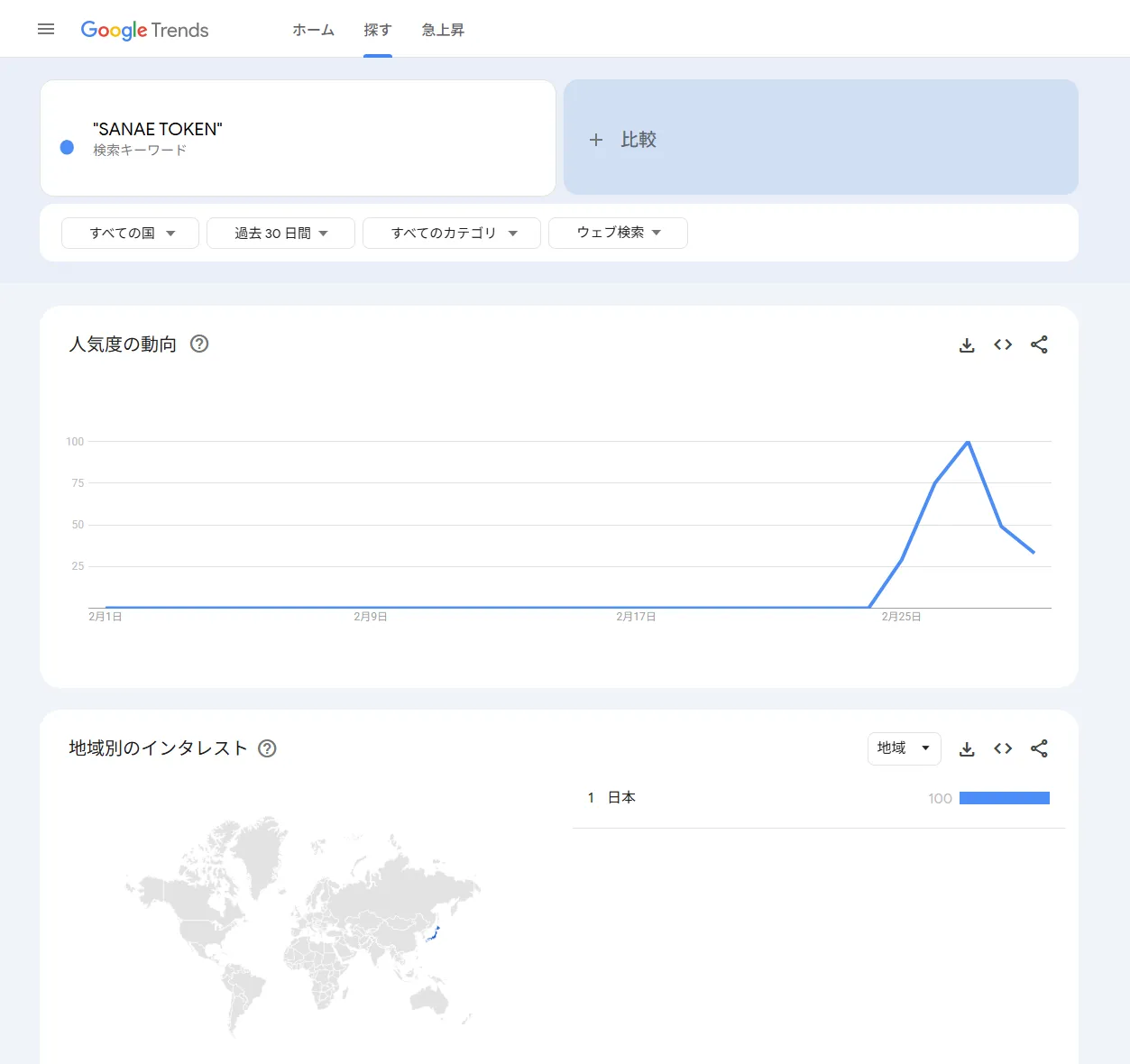
Task: Change the time range 過去30日間
Action: click(280, 233)
